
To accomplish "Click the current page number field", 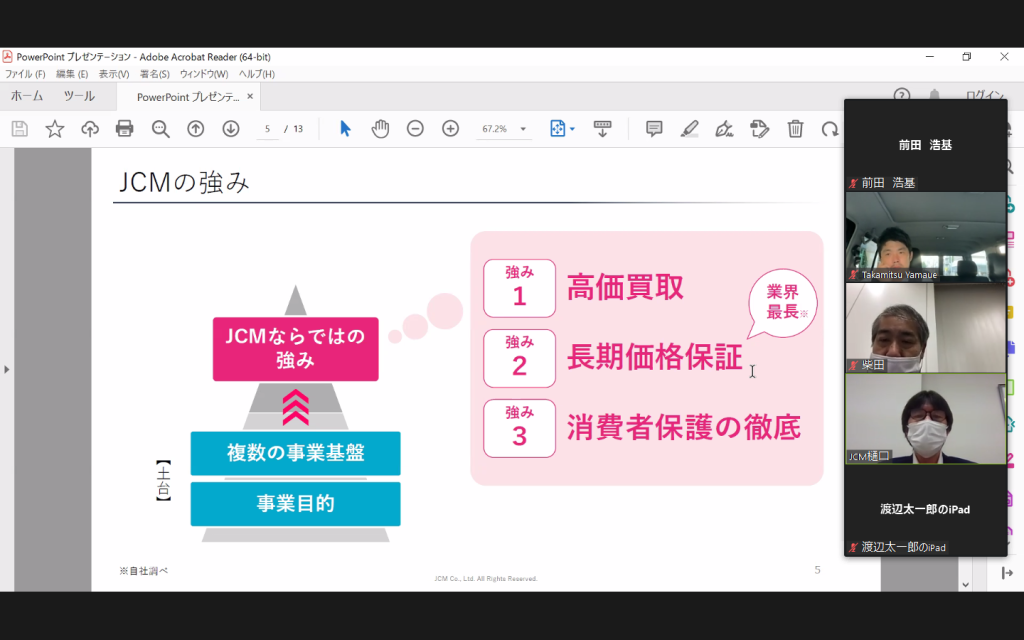I will [x=267, y=129].
